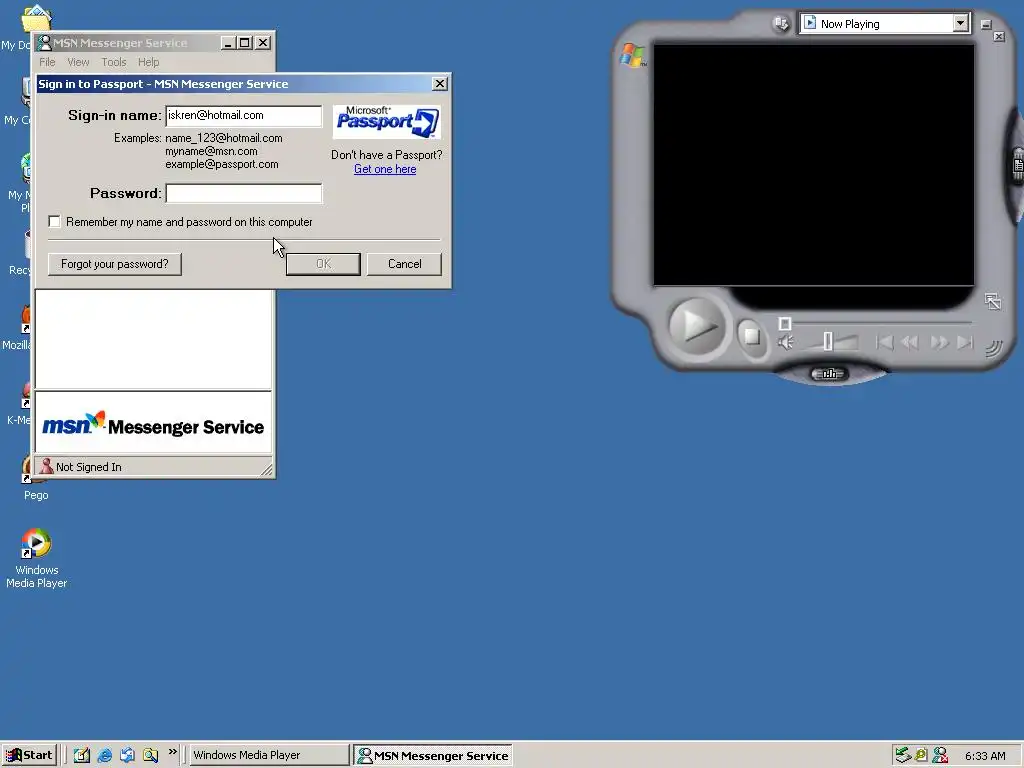Minimize the Windows Media Player skin
Image resolution: width=1024 pixels, height=768 pixels.
coord(986,25)
